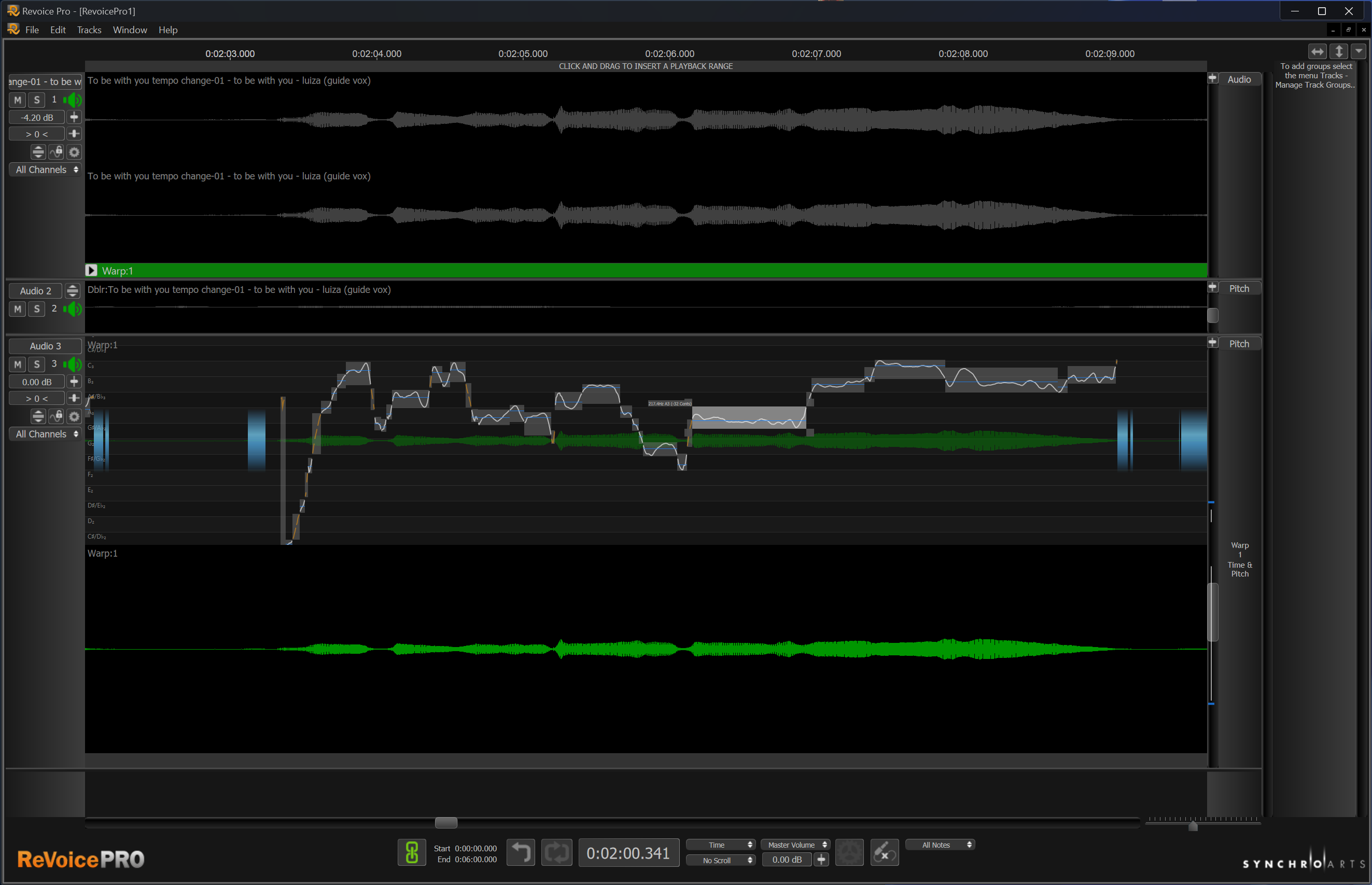This screenshot has height=885, width=1372.
Task: Click the audio plug disconnect icon
Action: (x=884, y=852)
